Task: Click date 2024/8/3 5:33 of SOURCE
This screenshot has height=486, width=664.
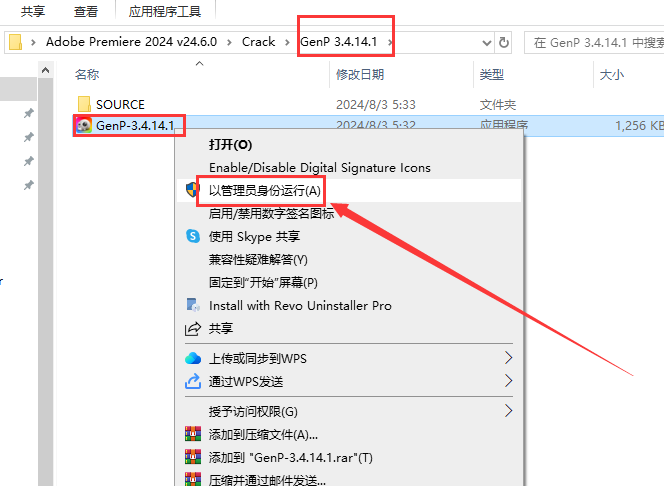Action: 376,105
